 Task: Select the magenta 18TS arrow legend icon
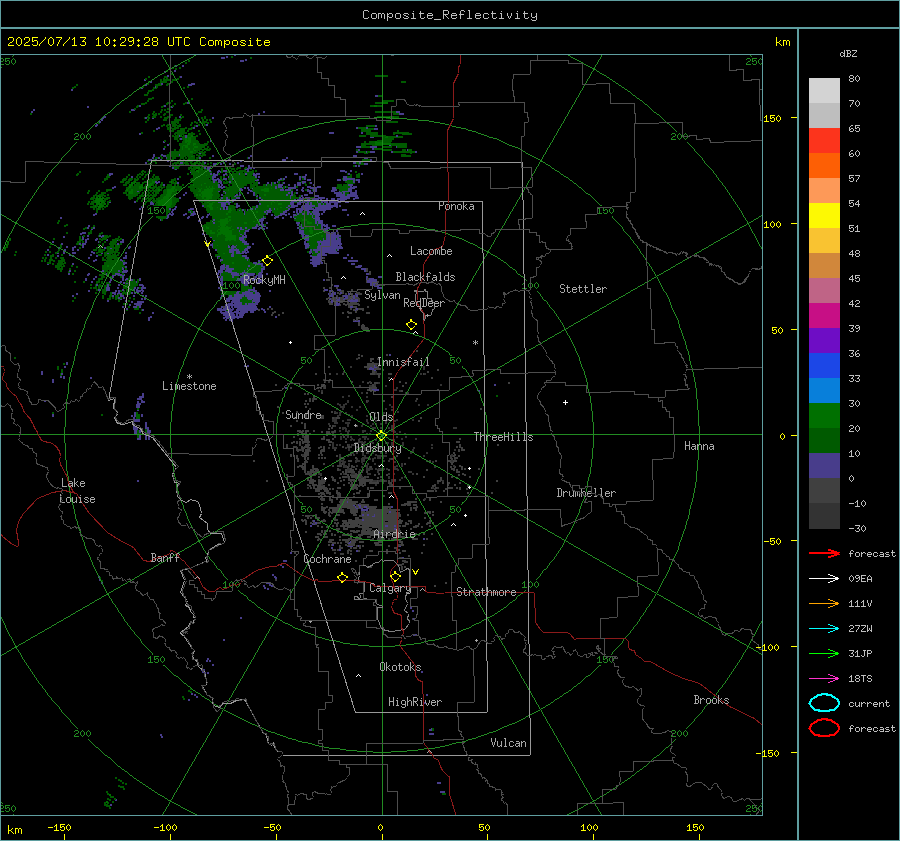click(824, 679)
